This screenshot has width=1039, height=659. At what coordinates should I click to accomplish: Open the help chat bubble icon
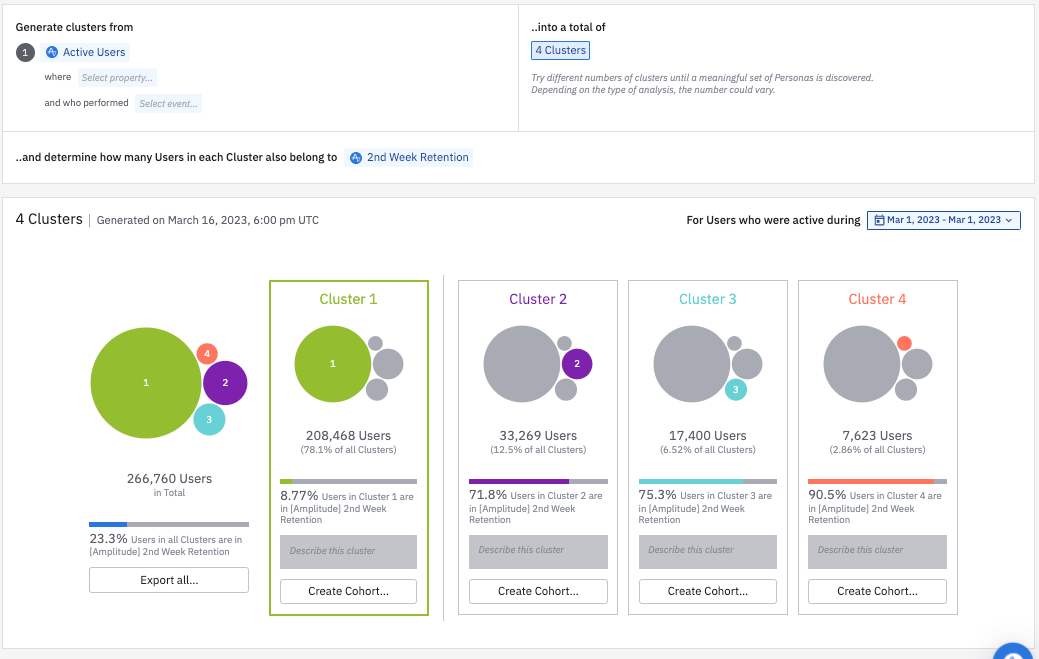(1014, 652)
